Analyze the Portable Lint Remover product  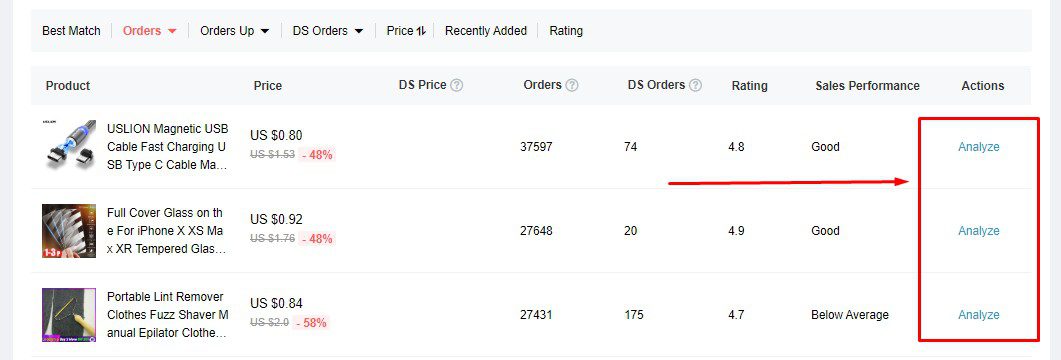978,315
